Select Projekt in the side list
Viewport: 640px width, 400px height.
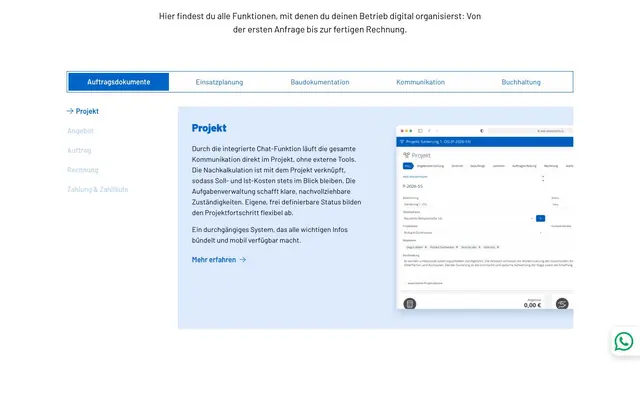[x=83, y=111]
